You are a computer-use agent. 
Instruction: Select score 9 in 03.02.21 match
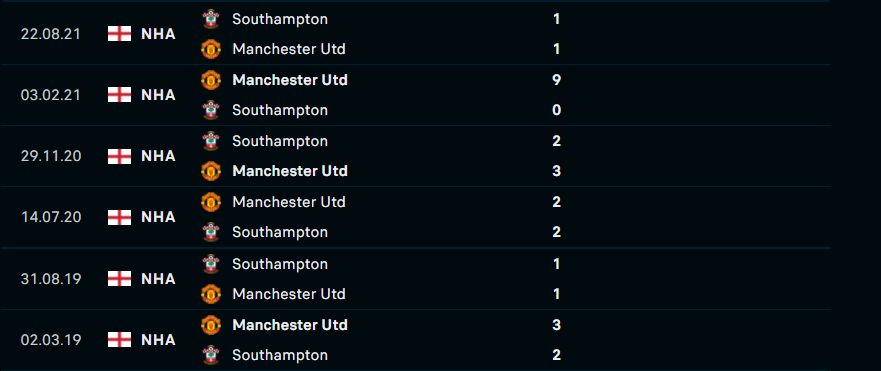tap(556, 80)
